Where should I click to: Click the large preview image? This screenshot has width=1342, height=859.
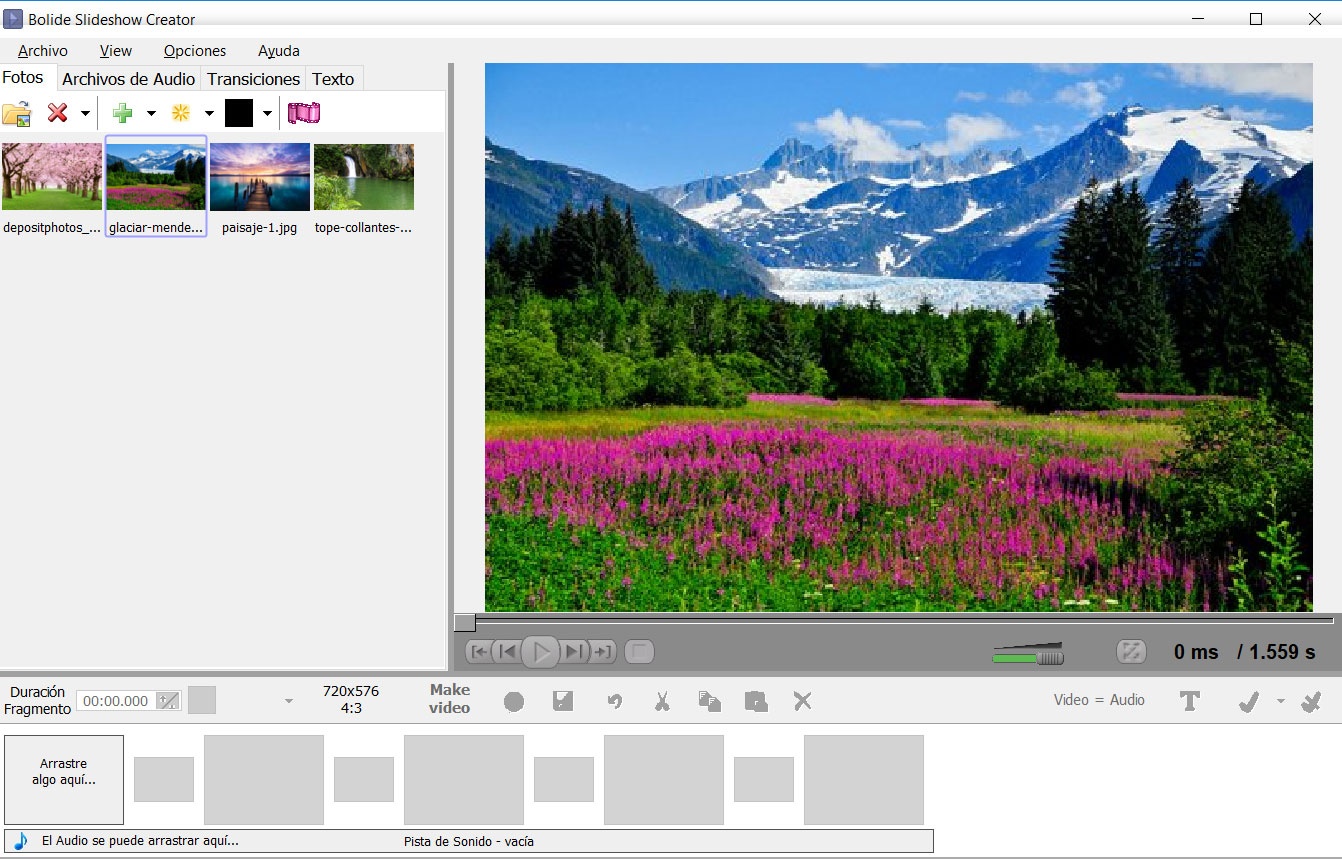click(899, 337)
